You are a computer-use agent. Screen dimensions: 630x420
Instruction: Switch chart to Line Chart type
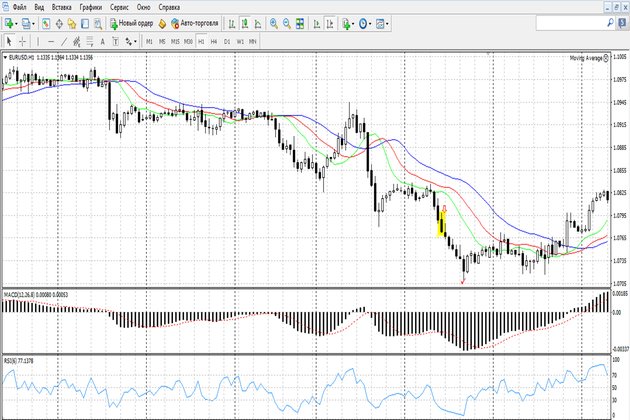258,24
